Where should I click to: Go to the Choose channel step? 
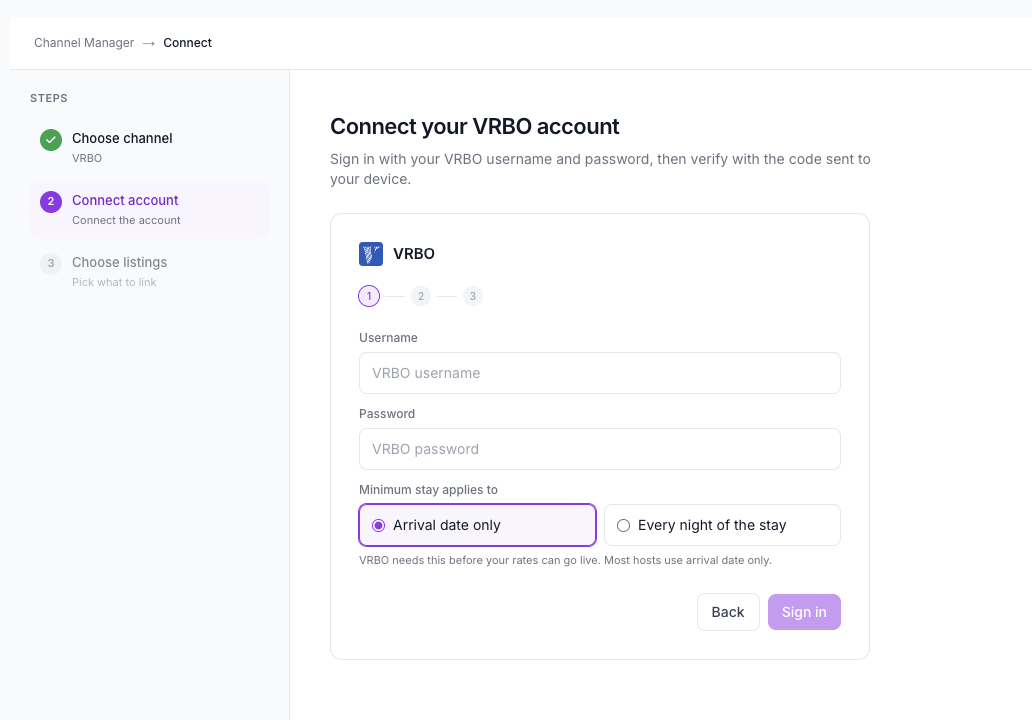(x=149, y=147)
